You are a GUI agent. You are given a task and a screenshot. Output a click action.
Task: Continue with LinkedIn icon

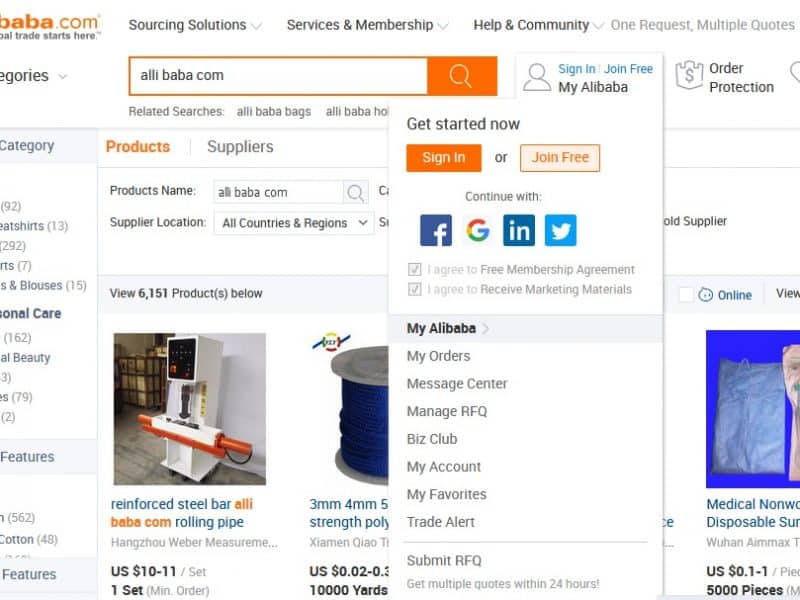coord(519,230)
